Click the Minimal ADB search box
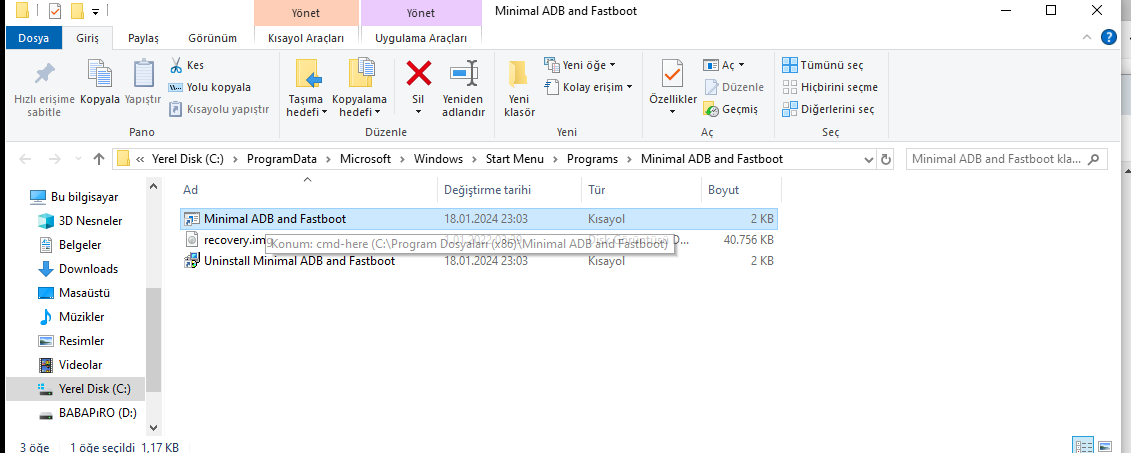The height and width of the screenshot is (453, 1131). tap(1006, 159)
